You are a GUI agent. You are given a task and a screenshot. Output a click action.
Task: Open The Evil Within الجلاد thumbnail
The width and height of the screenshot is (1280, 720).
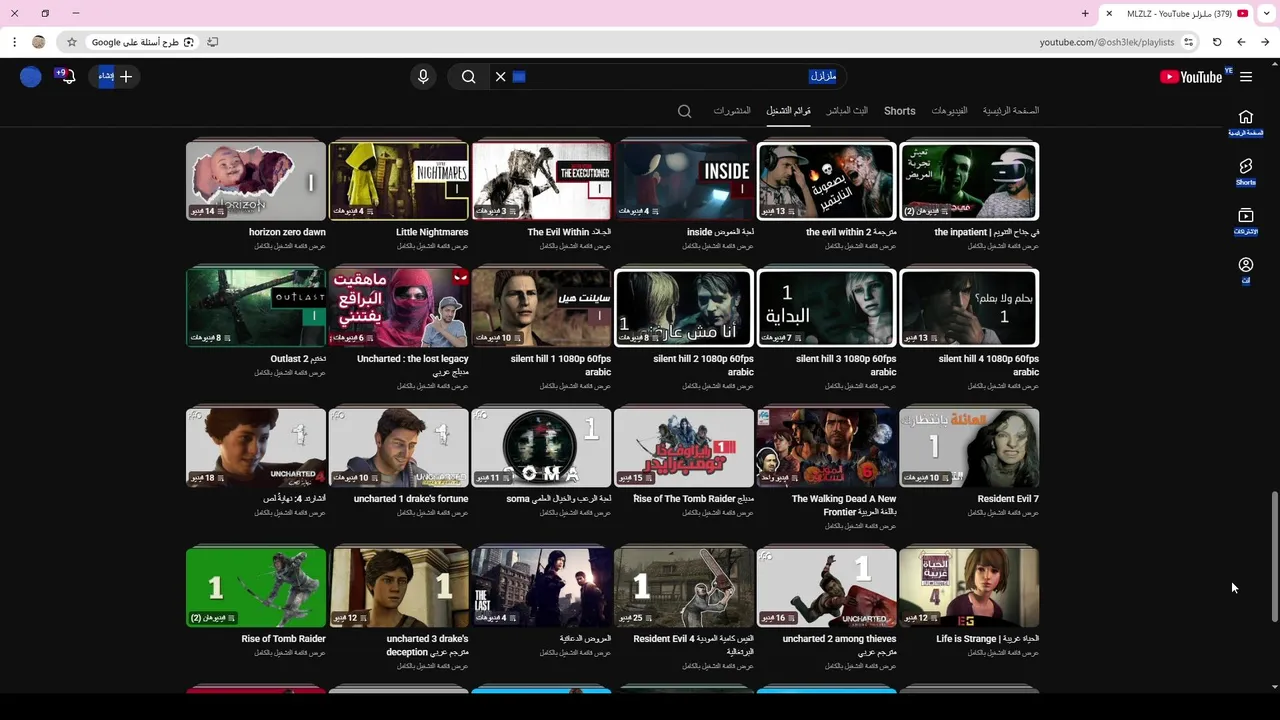(x=542, y=180)
